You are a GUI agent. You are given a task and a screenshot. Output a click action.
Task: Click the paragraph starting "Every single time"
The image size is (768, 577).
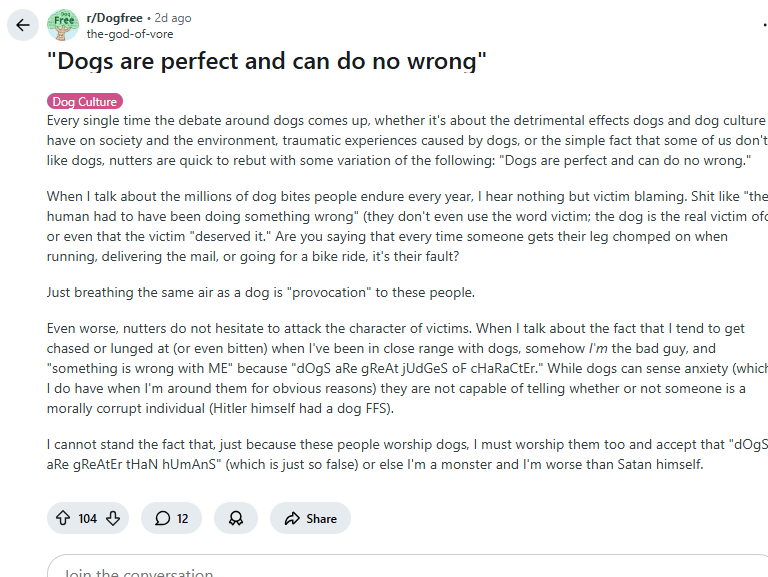(400, 141)
